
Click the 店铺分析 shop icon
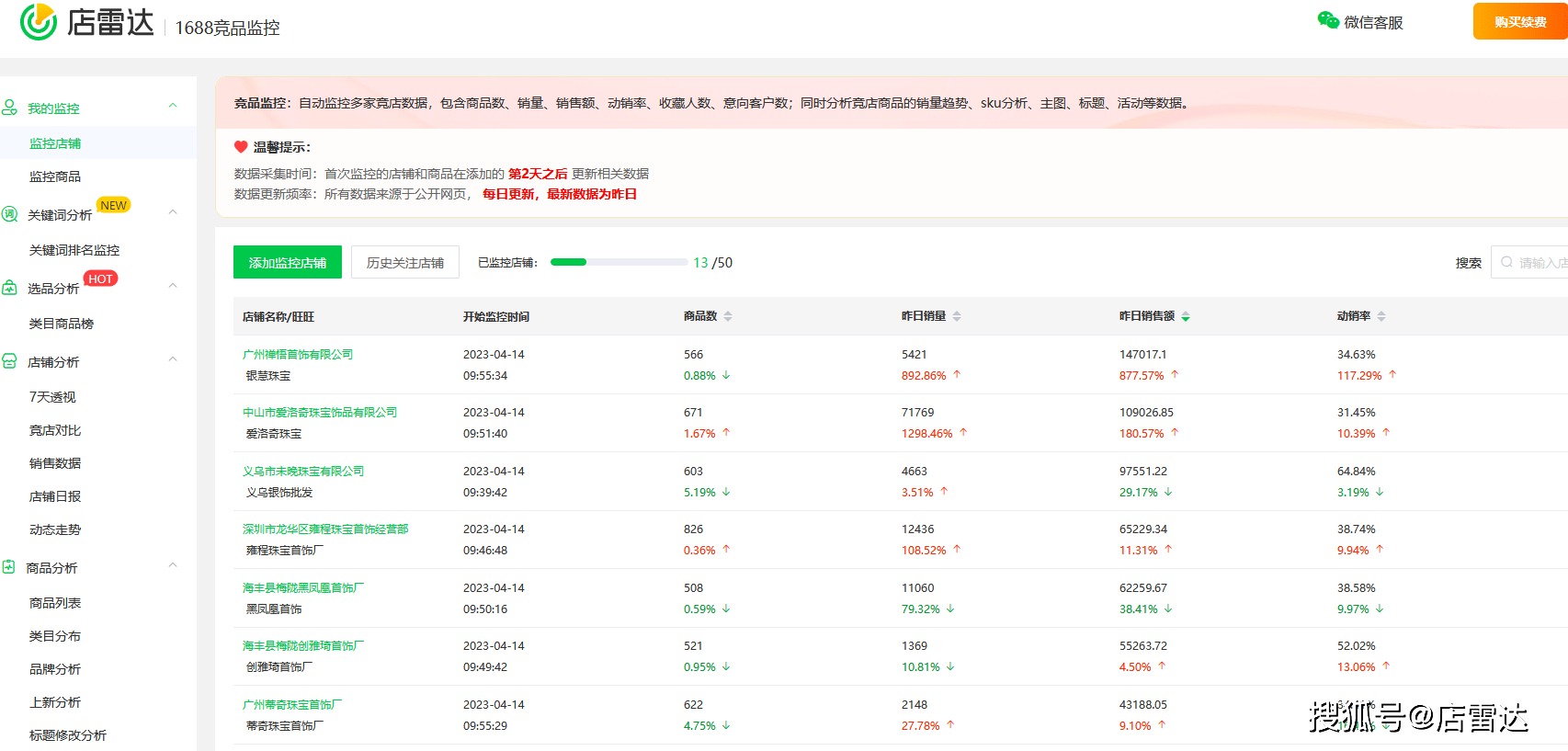[9, 361]
